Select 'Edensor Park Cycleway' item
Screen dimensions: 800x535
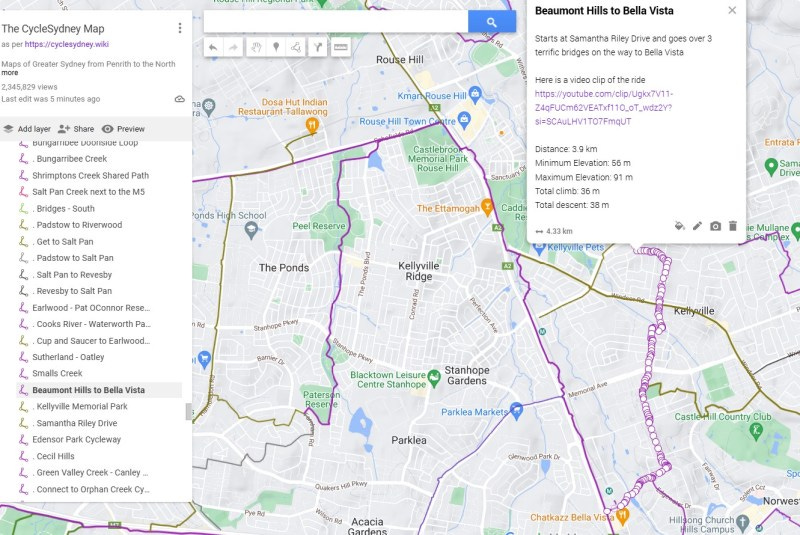99,440
